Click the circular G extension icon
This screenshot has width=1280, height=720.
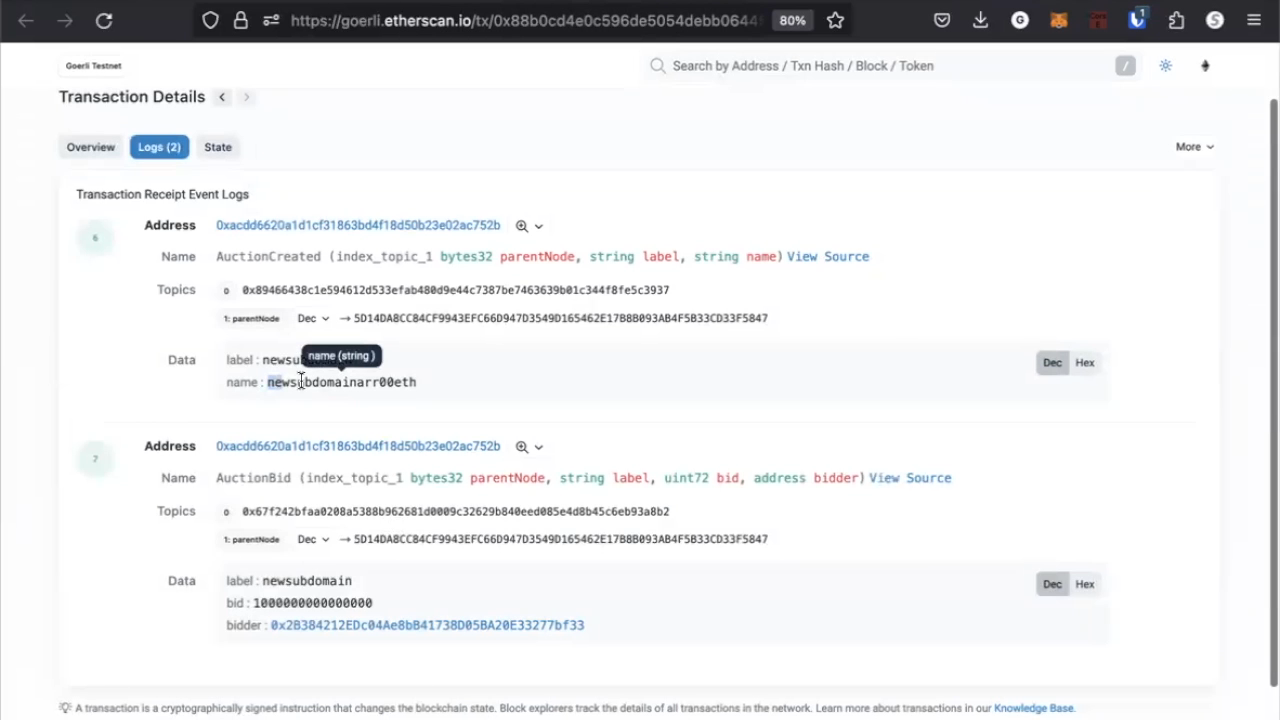1020,20
